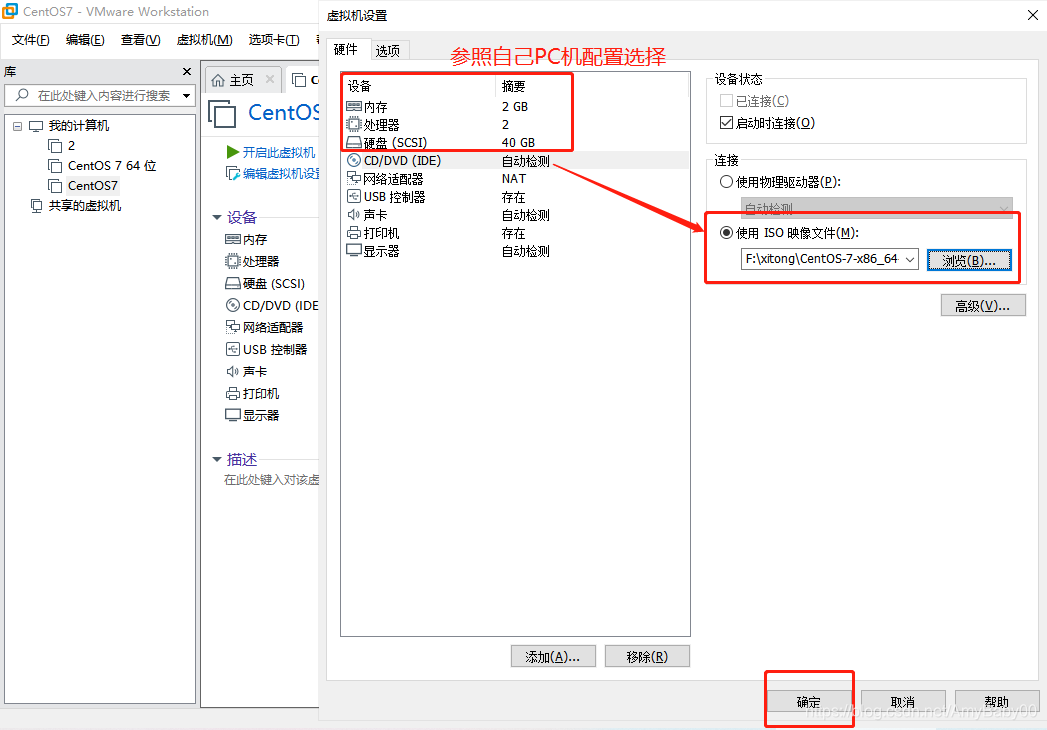Image resolution: width=1047 pixels, height=730 pixels.
Task: Open the 文件 menu
Action: (x=31, y=40)
